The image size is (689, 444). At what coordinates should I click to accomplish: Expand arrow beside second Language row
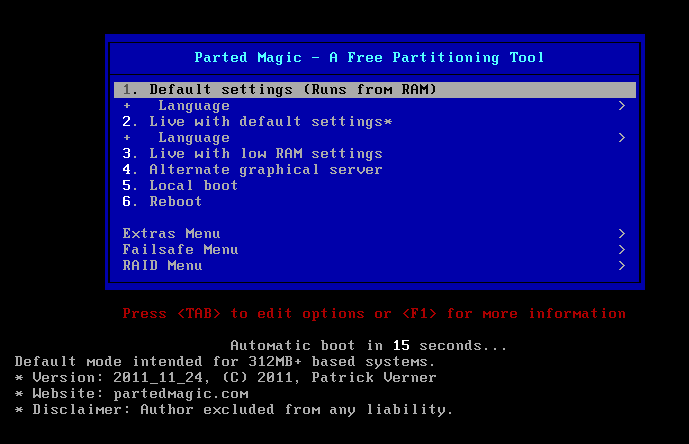click(622, 138)
